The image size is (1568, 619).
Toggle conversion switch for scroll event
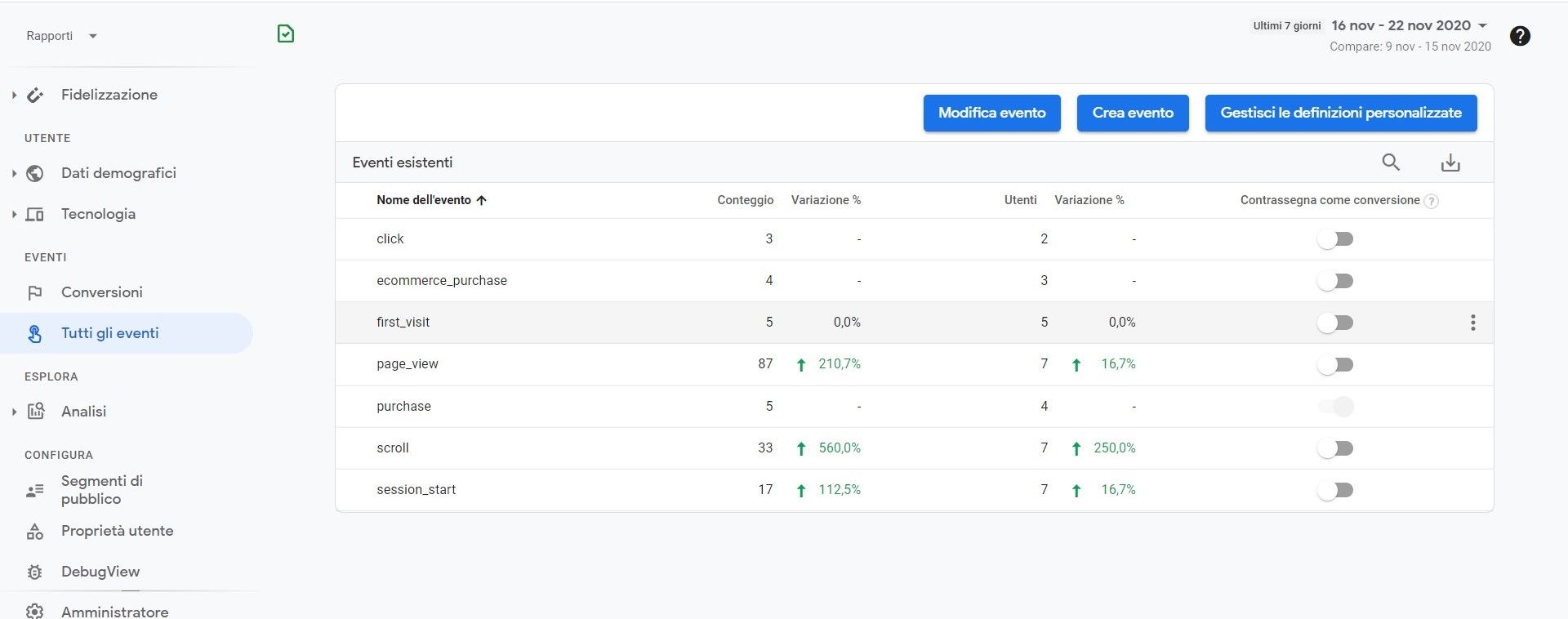tap(1335, 448)
